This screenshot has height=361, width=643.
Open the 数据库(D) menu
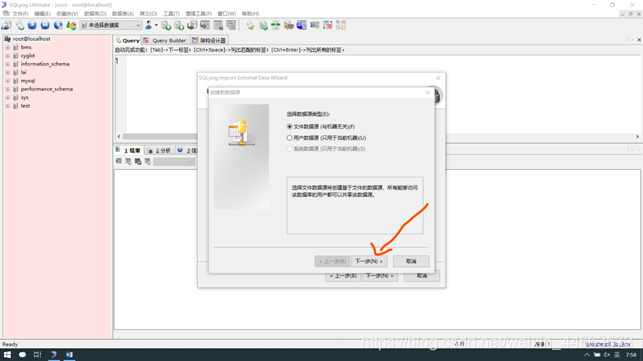coord(95,14)
